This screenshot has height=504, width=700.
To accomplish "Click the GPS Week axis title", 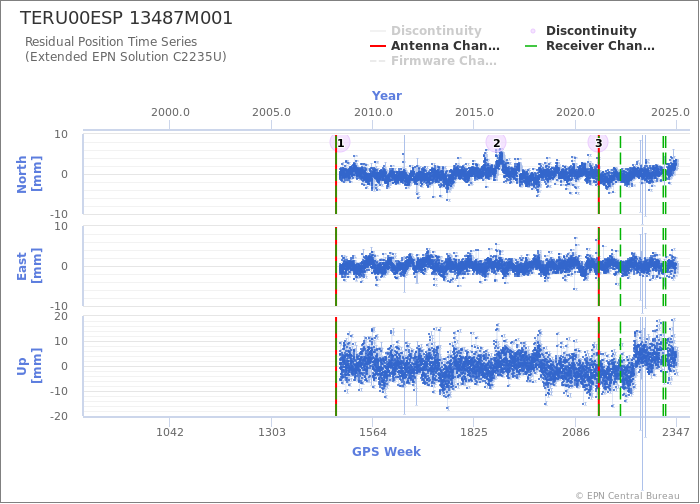I will tap(387, 452).
